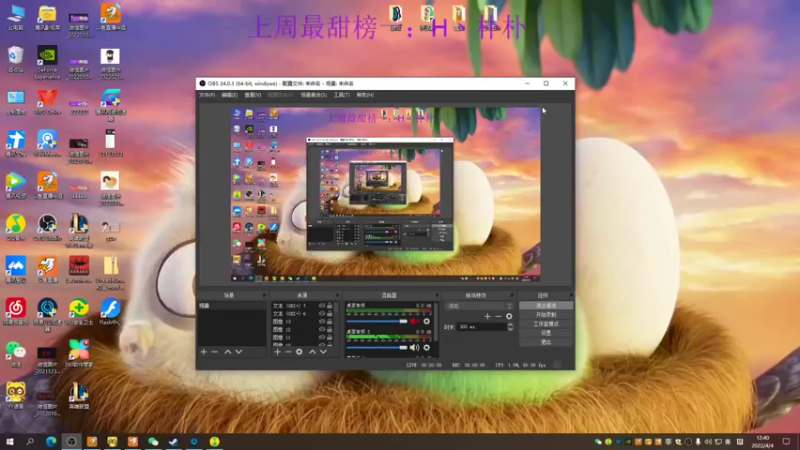Mute second desktop audio speaker icon

pyautogui.click(x=414, y=347)
